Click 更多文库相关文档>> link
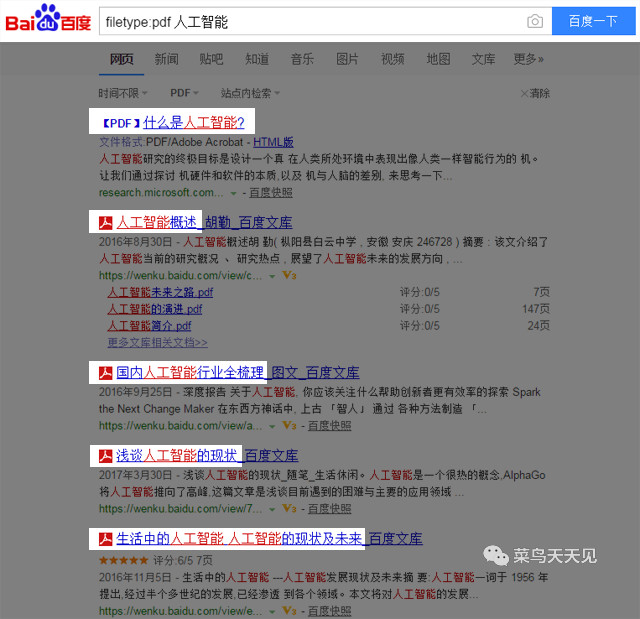Screen dimensions: 640x619 [x=157, y=342]
